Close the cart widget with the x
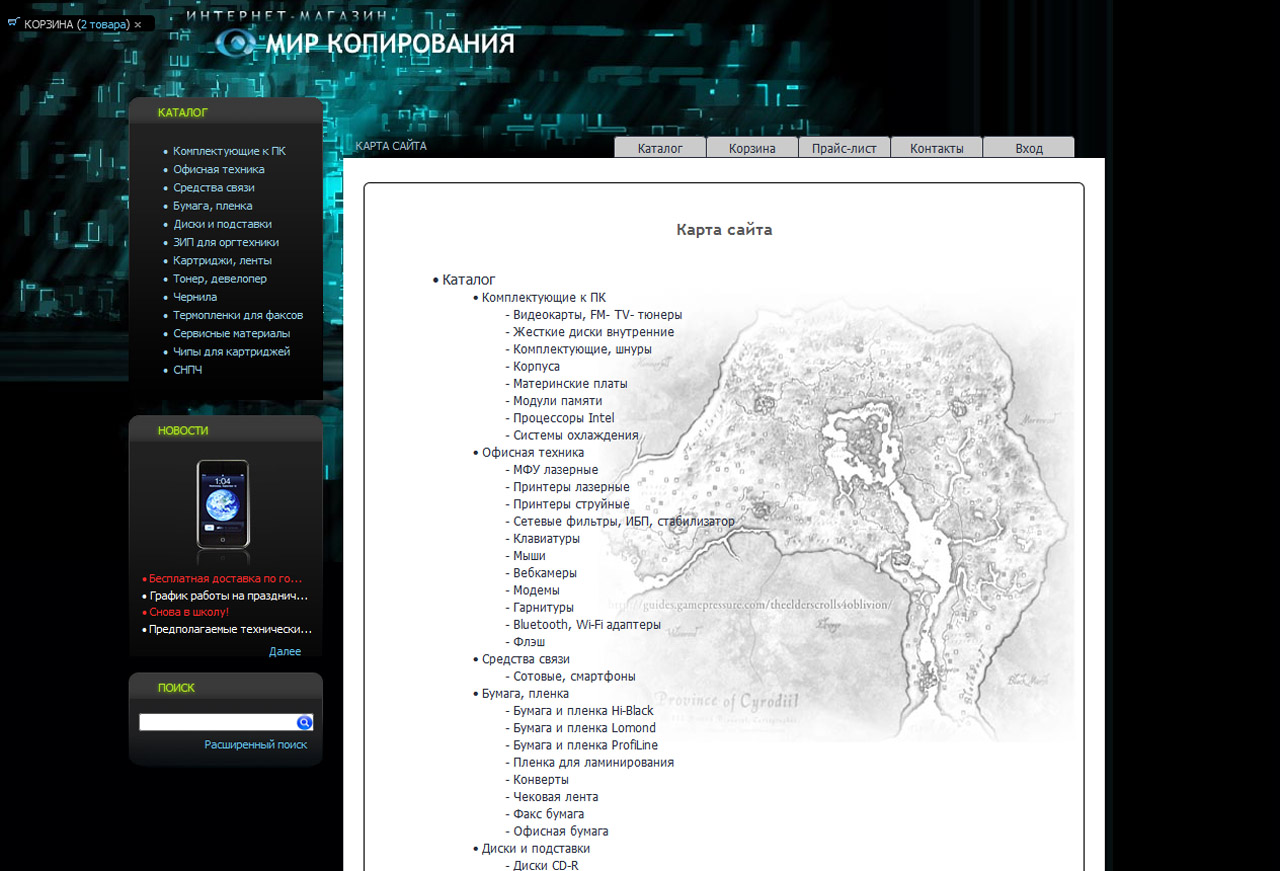 click(138, 24)
